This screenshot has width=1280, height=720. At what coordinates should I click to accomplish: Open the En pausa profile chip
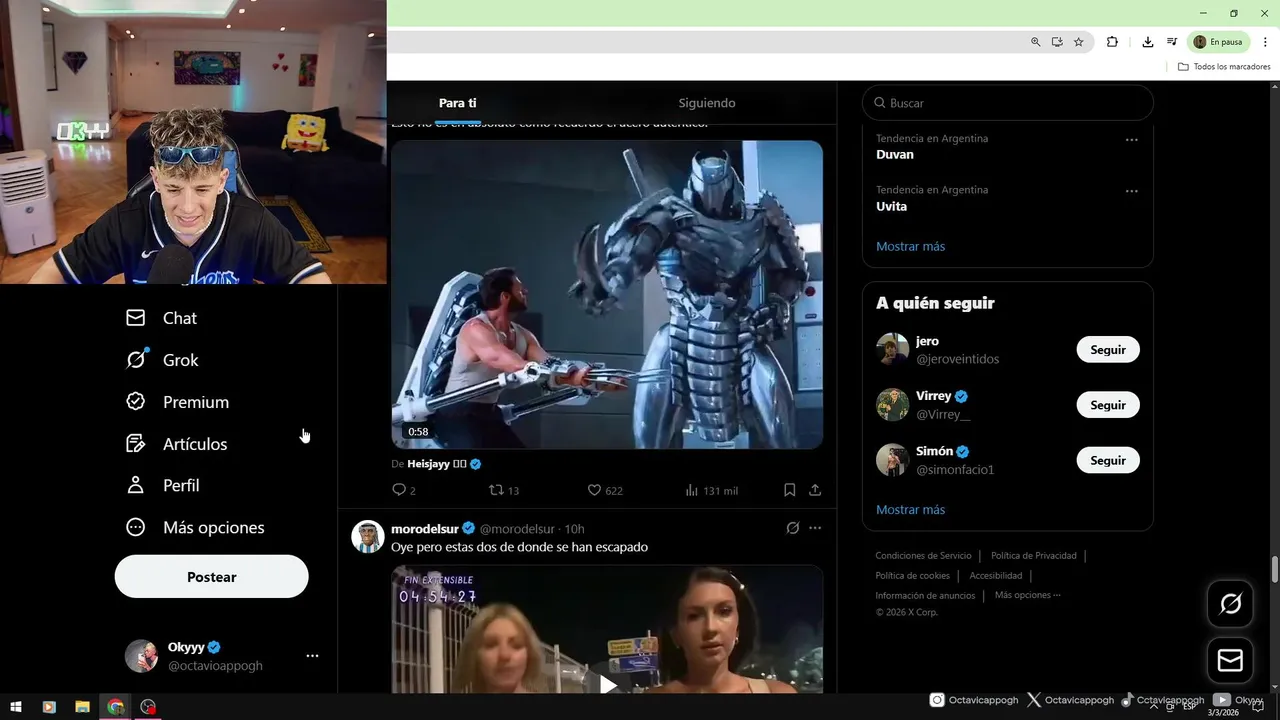[1218, 42]
